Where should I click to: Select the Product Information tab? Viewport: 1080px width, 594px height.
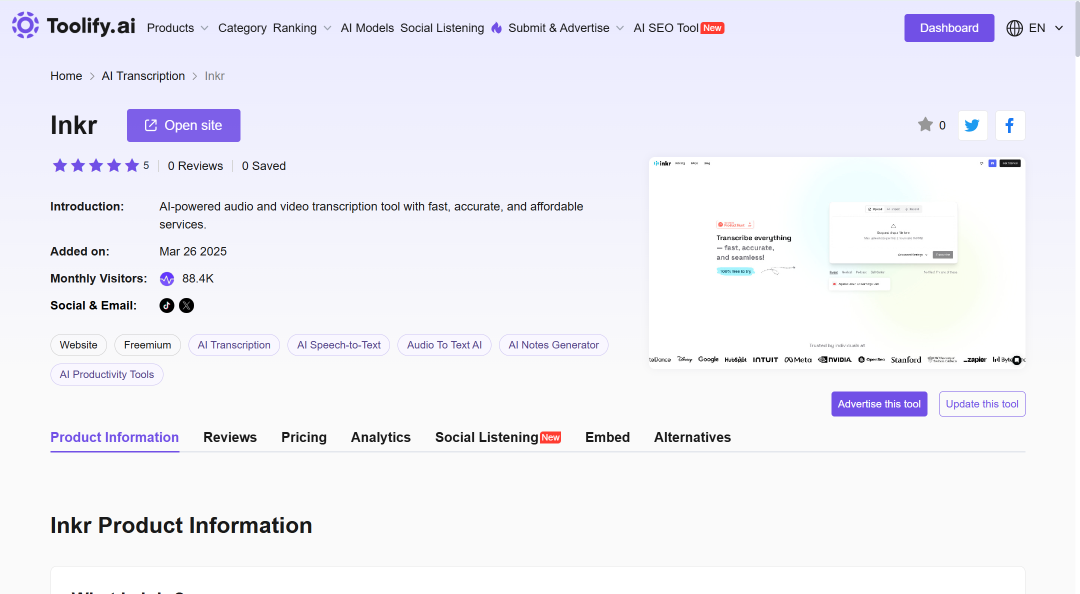114,438
